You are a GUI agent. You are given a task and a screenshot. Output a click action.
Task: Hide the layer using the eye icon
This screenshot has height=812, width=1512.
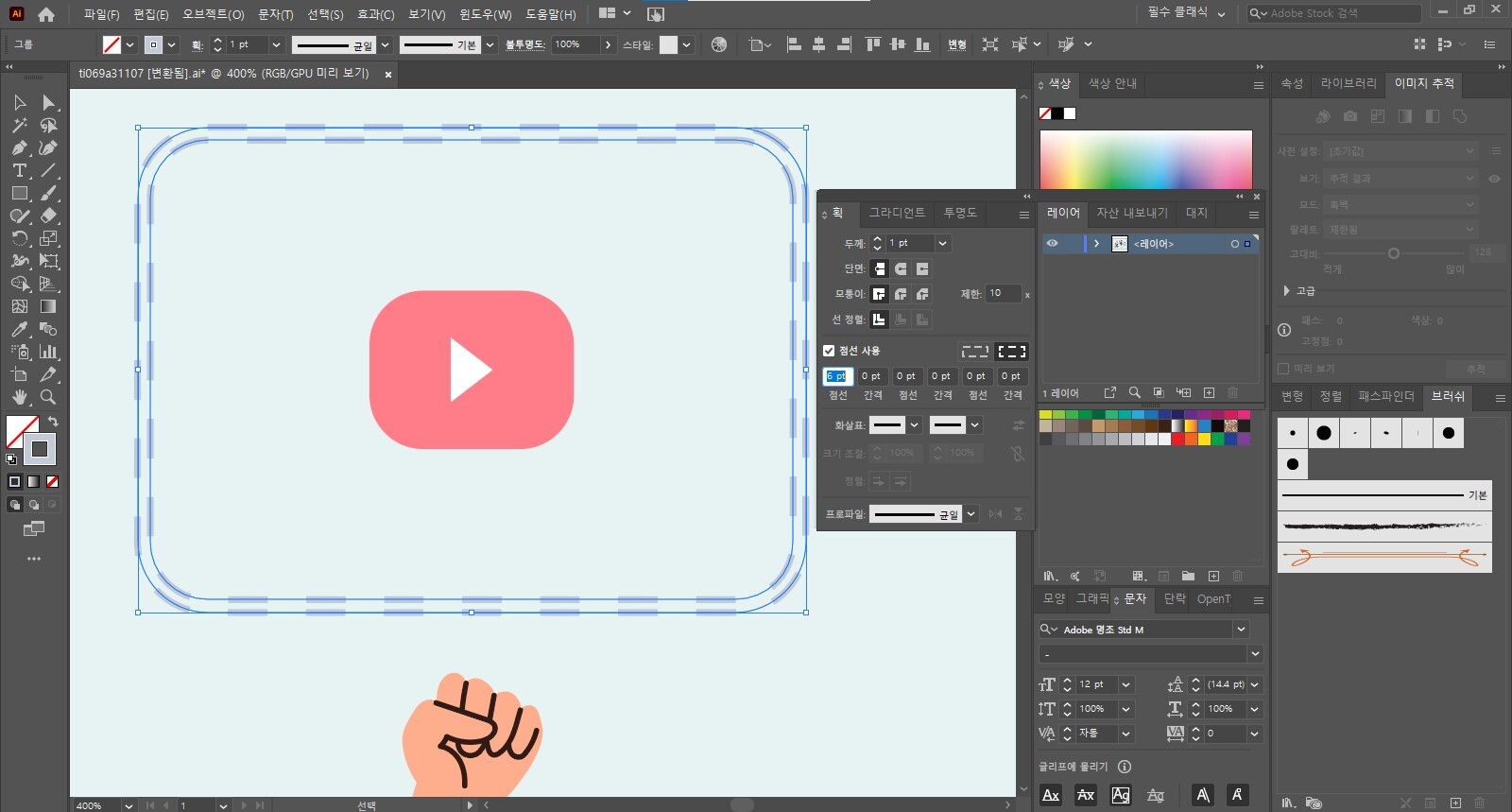click(x=1052, y=244)
